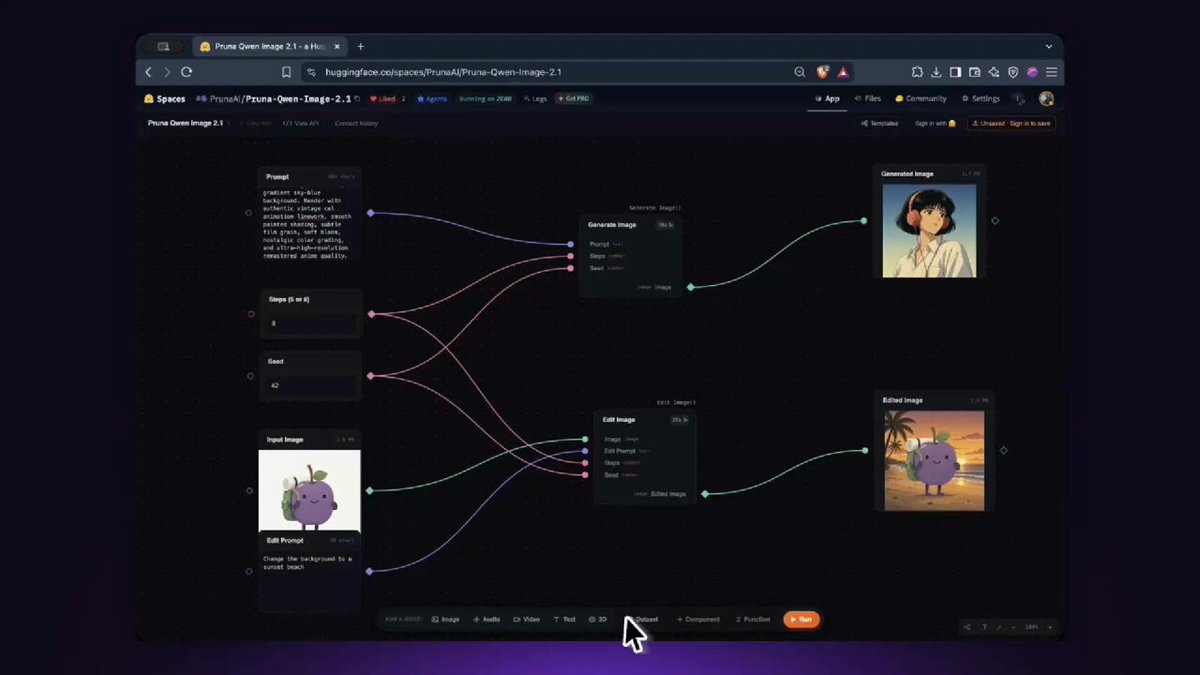
Task: Toggle the browser sidebar panel icon
Action: point(955,72)
